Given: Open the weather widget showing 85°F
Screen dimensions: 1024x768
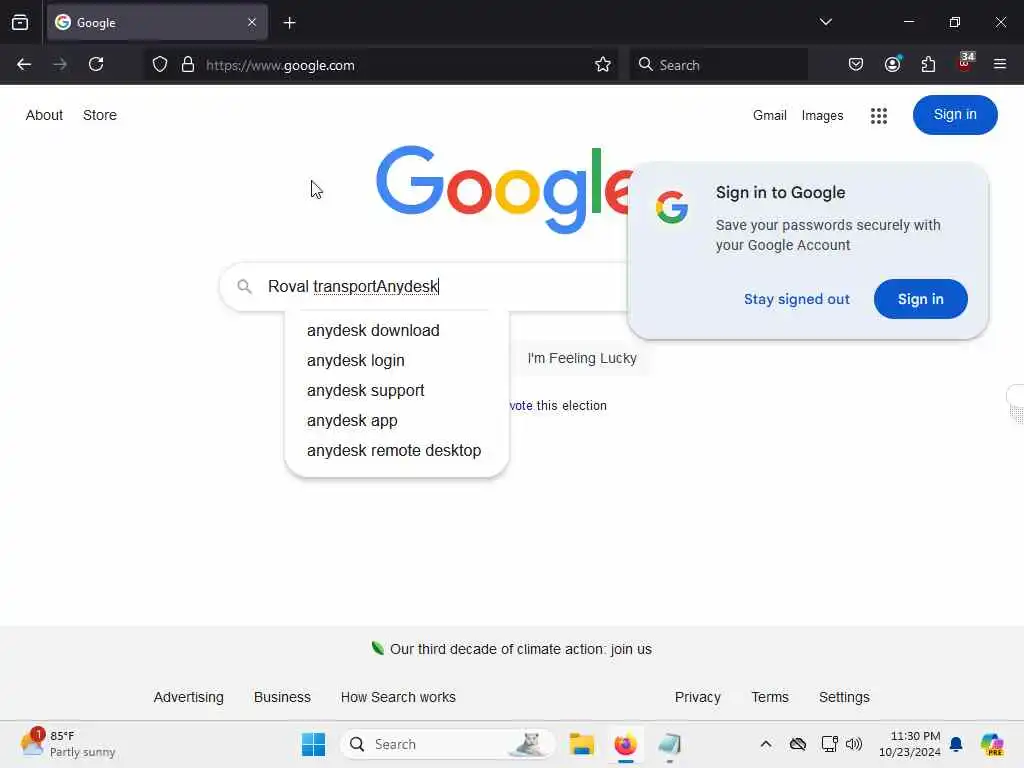Looking at the screenshot, I should pos(68,744).
